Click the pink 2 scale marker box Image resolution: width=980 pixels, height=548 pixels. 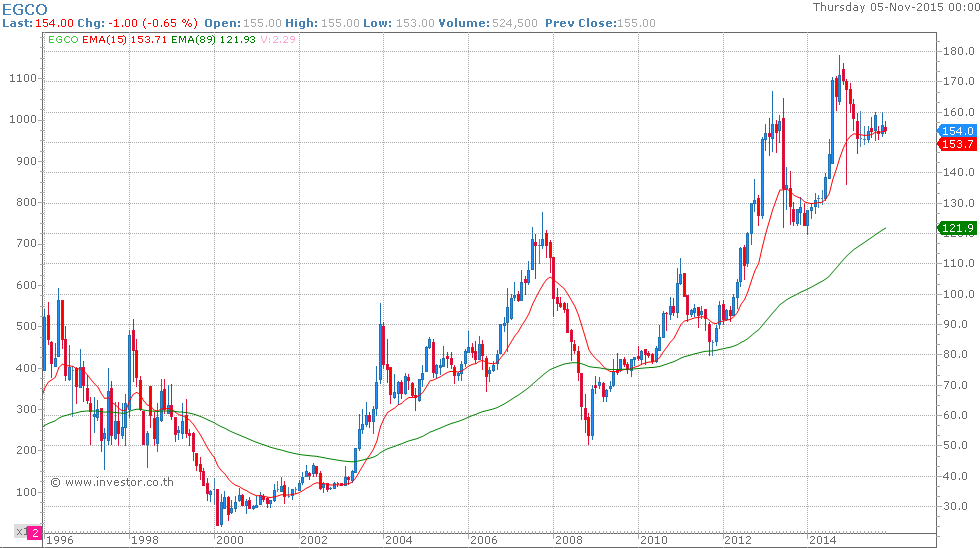click(35, 532)
